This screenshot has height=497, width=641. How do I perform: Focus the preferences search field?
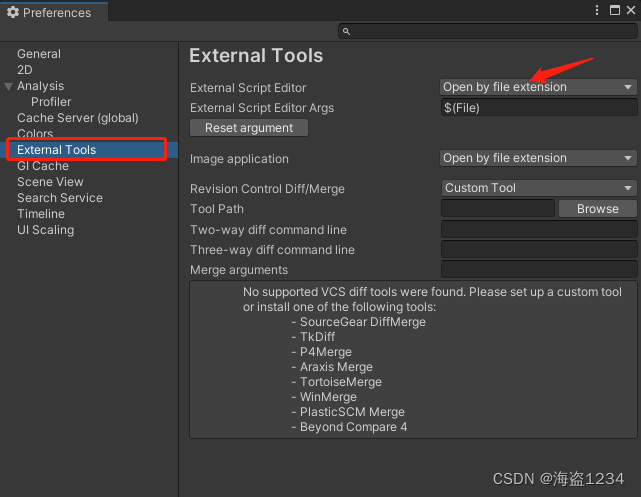coord(487,31)
